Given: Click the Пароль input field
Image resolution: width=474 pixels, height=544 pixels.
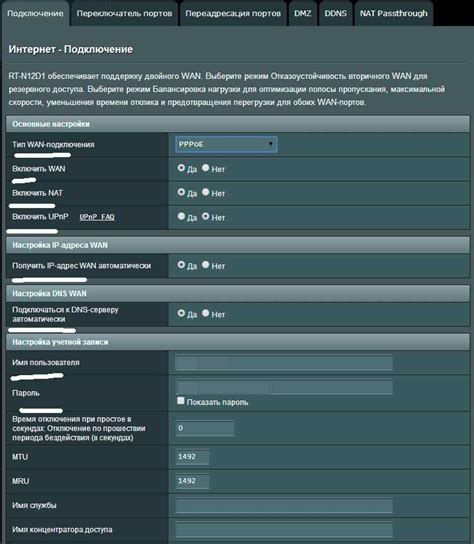Looking at the screenshot, I should pyautogui.click(x=284, y=387).
